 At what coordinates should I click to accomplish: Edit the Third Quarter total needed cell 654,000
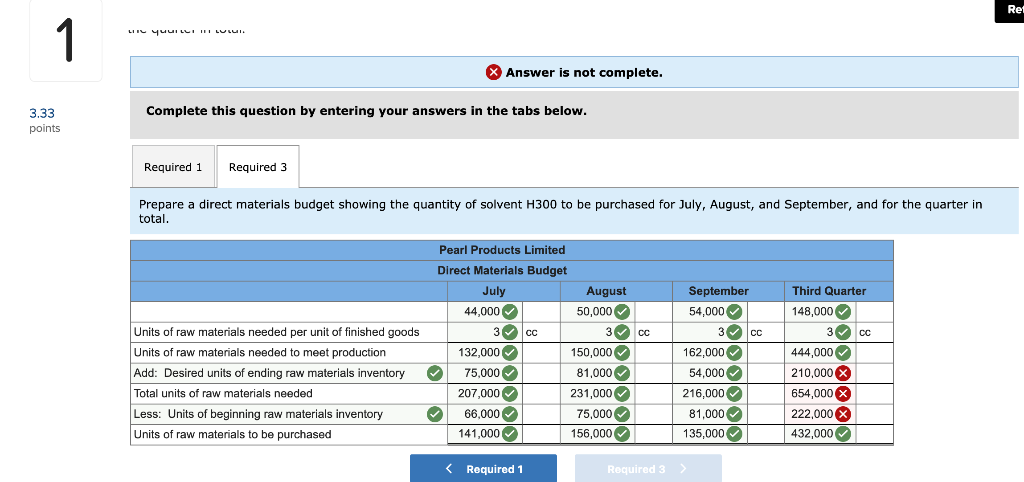(820, 394)
